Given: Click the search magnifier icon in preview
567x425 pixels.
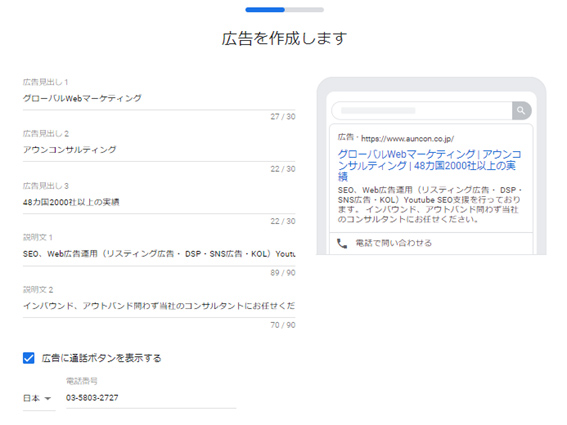Looking at the screenshot, I should point(521,110).
